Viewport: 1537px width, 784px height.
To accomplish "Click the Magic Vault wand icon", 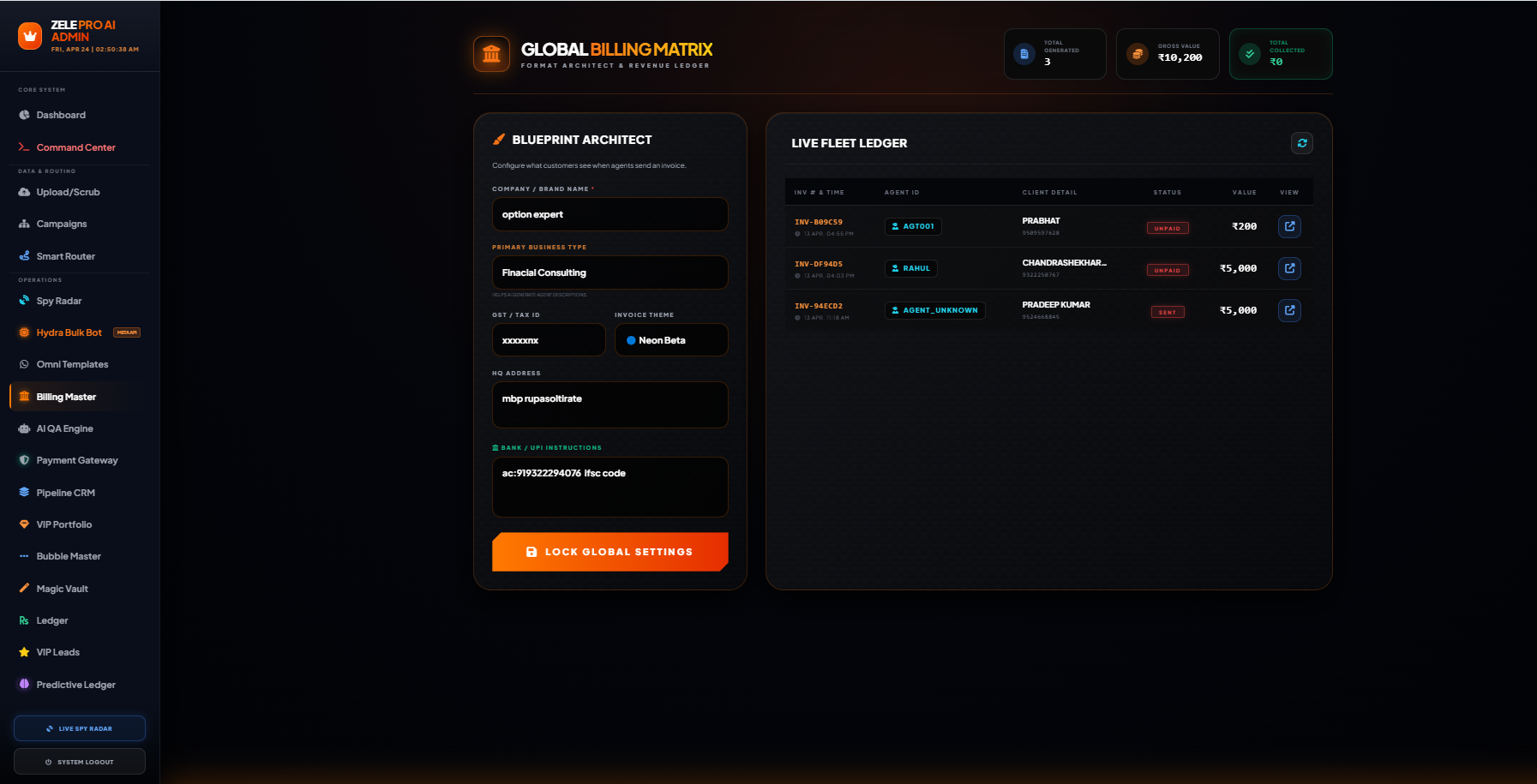I will pos(24,589).
